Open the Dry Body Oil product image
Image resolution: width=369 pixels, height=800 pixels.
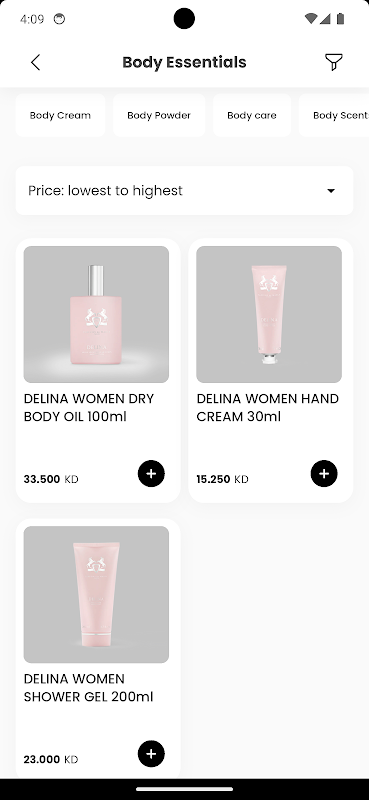96,314
